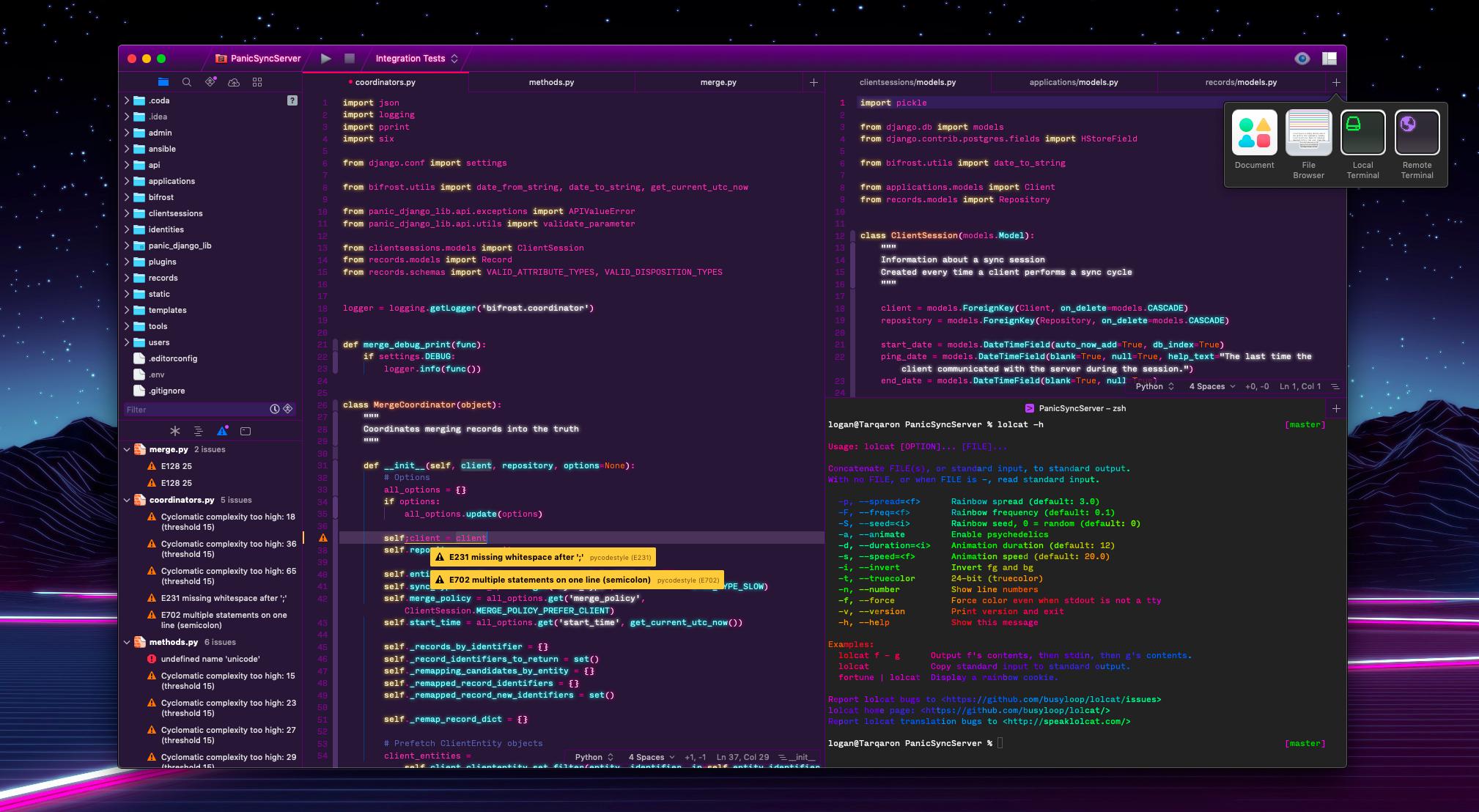Expand the applications folder
The width and height of the screenshot is (1479, 812).
pos(127,181)
